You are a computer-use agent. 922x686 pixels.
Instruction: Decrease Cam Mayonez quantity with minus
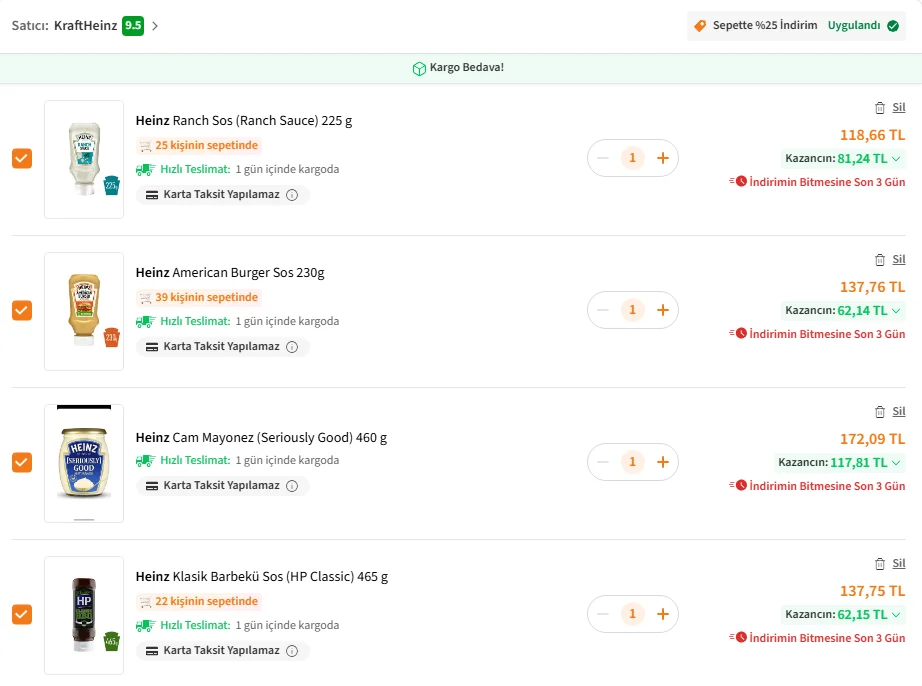pyautogui.click(x=603, y=462)
